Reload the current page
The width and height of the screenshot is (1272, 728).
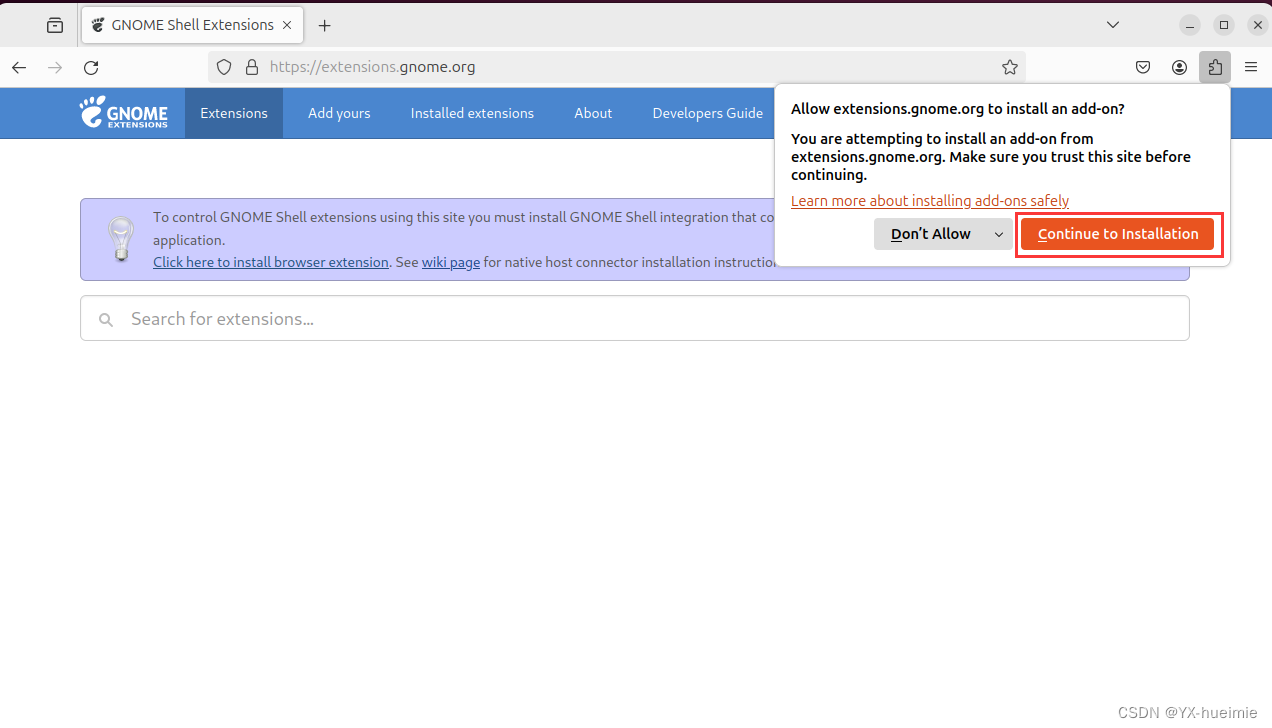[x=91, y=67]
